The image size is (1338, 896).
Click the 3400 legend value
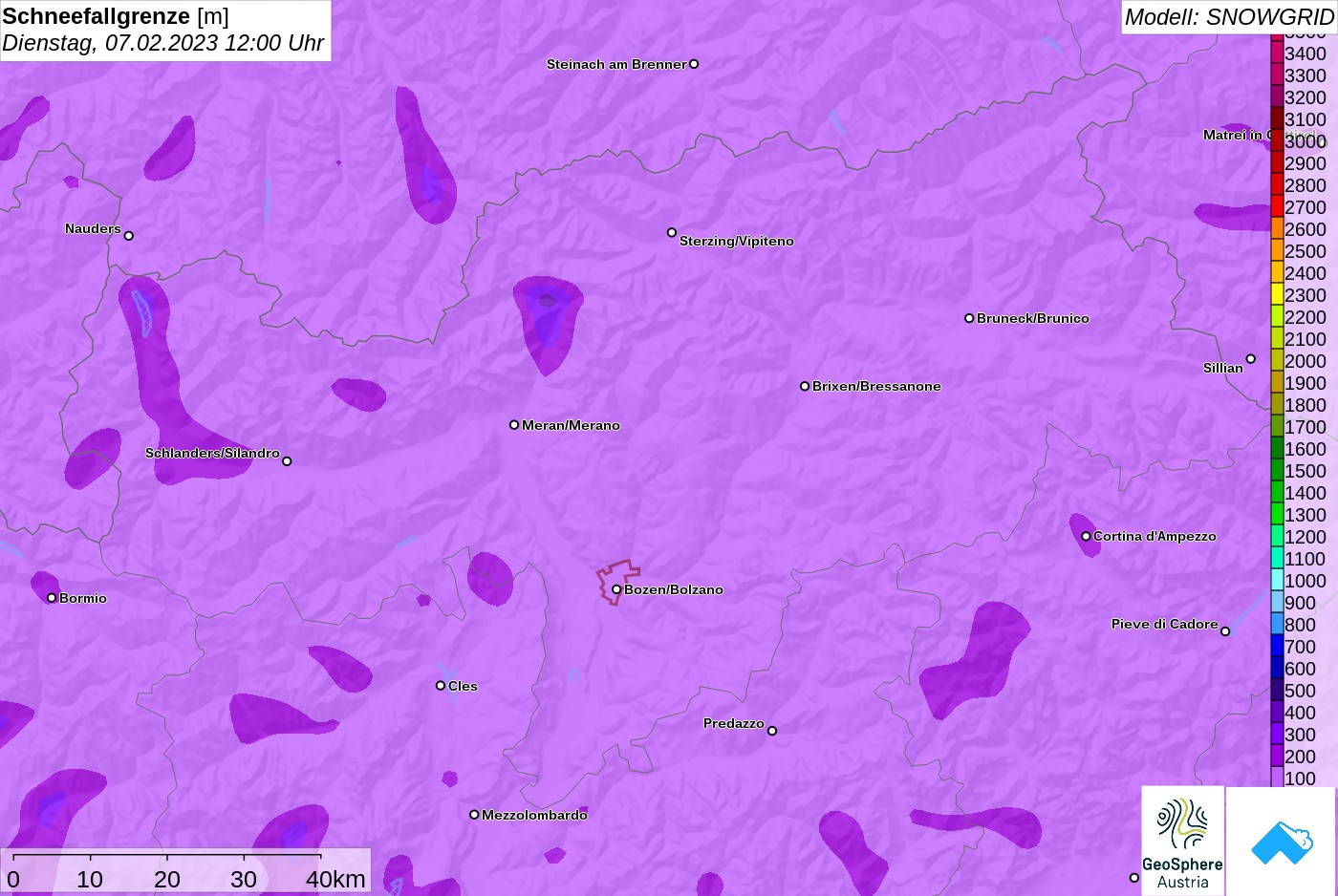(x=1306, y=53)
